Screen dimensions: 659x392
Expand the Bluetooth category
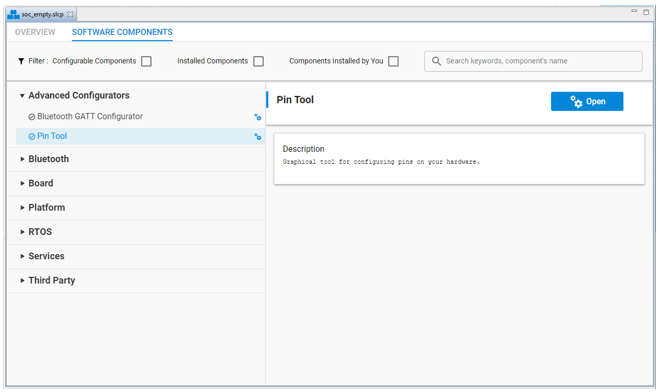pyautogui.click(x=22, y=159)
